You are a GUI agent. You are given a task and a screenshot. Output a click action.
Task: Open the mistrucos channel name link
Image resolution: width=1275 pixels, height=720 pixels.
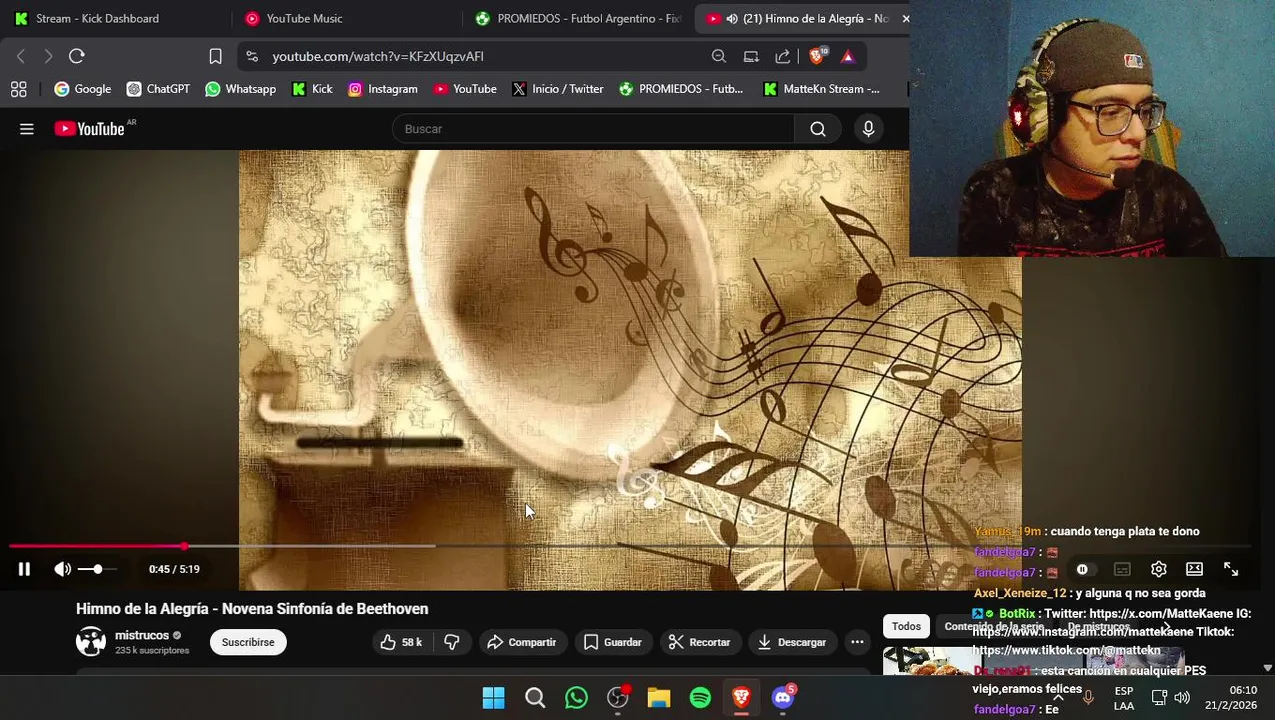click(142, 635)
